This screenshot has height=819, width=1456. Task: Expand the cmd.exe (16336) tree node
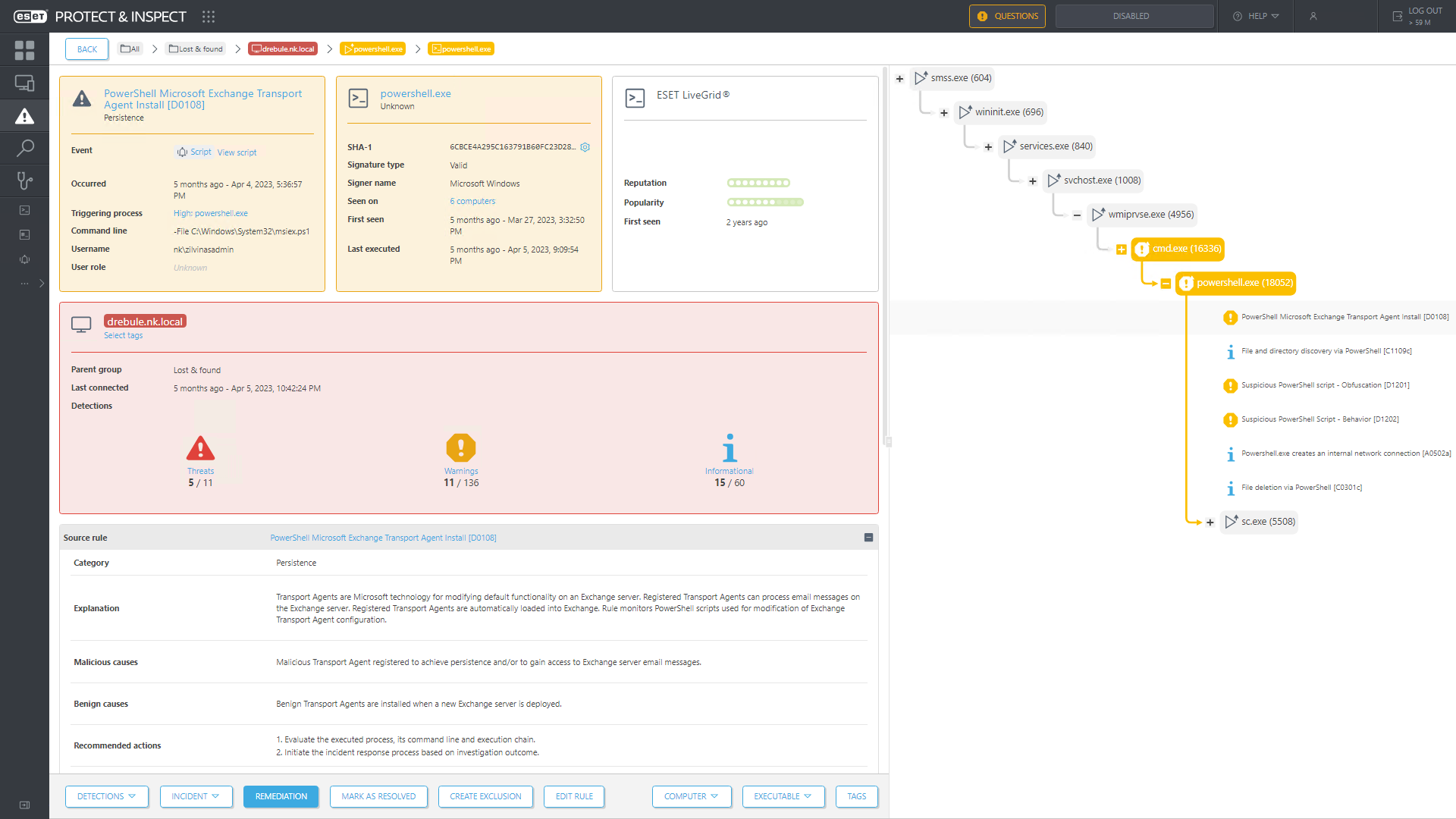pyautogui.click(x=1121, y=249)
